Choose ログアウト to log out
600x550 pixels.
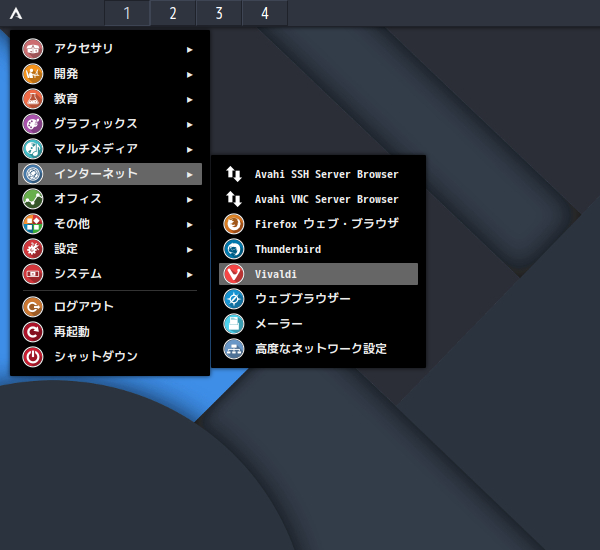[110, 307]
